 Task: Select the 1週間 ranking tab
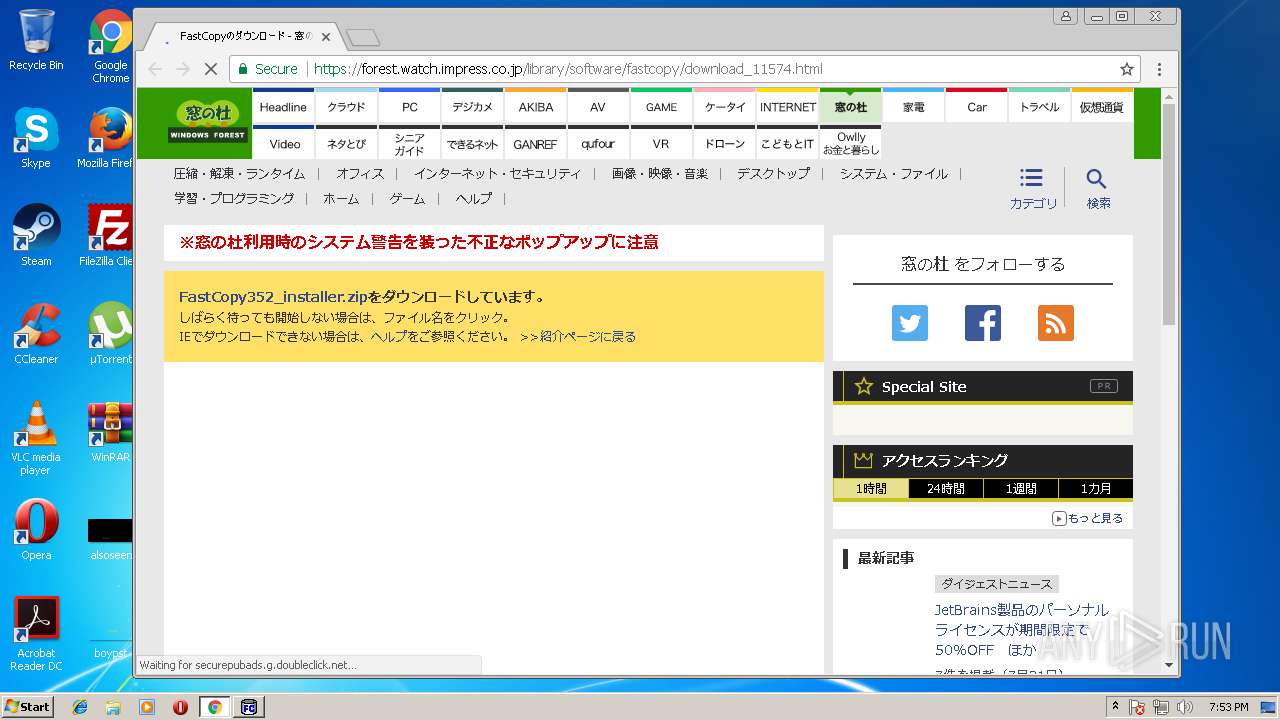pyautogui.click(x=1021, y=489)
